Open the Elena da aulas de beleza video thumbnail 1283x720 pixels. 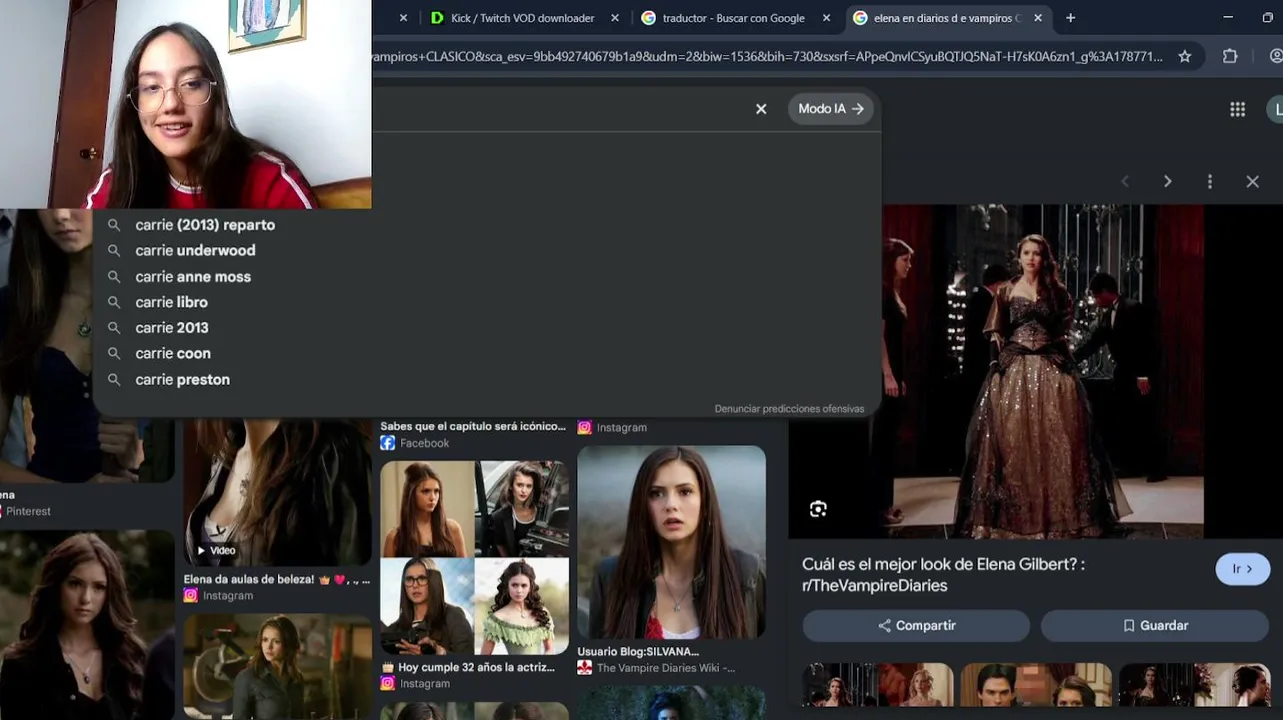(x=277, y=493)
